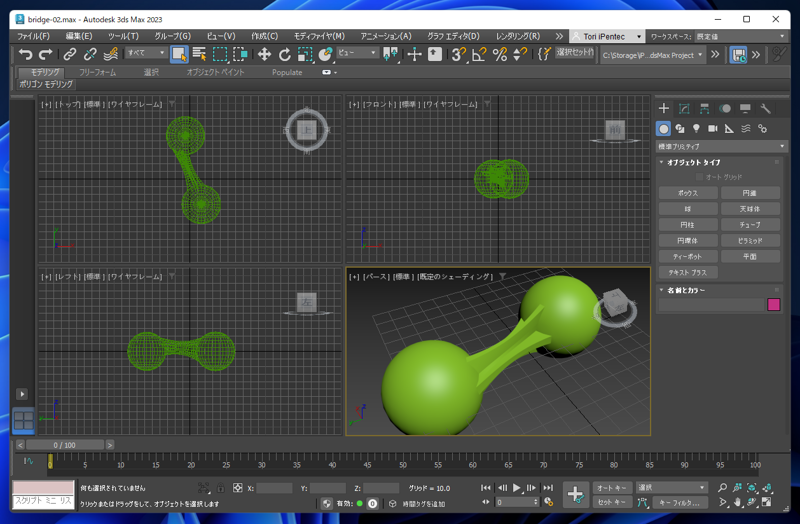Viewport: 800px width, 524px height.
Task: Click Bind to Space Warp icon
Action: coord(111,54)
